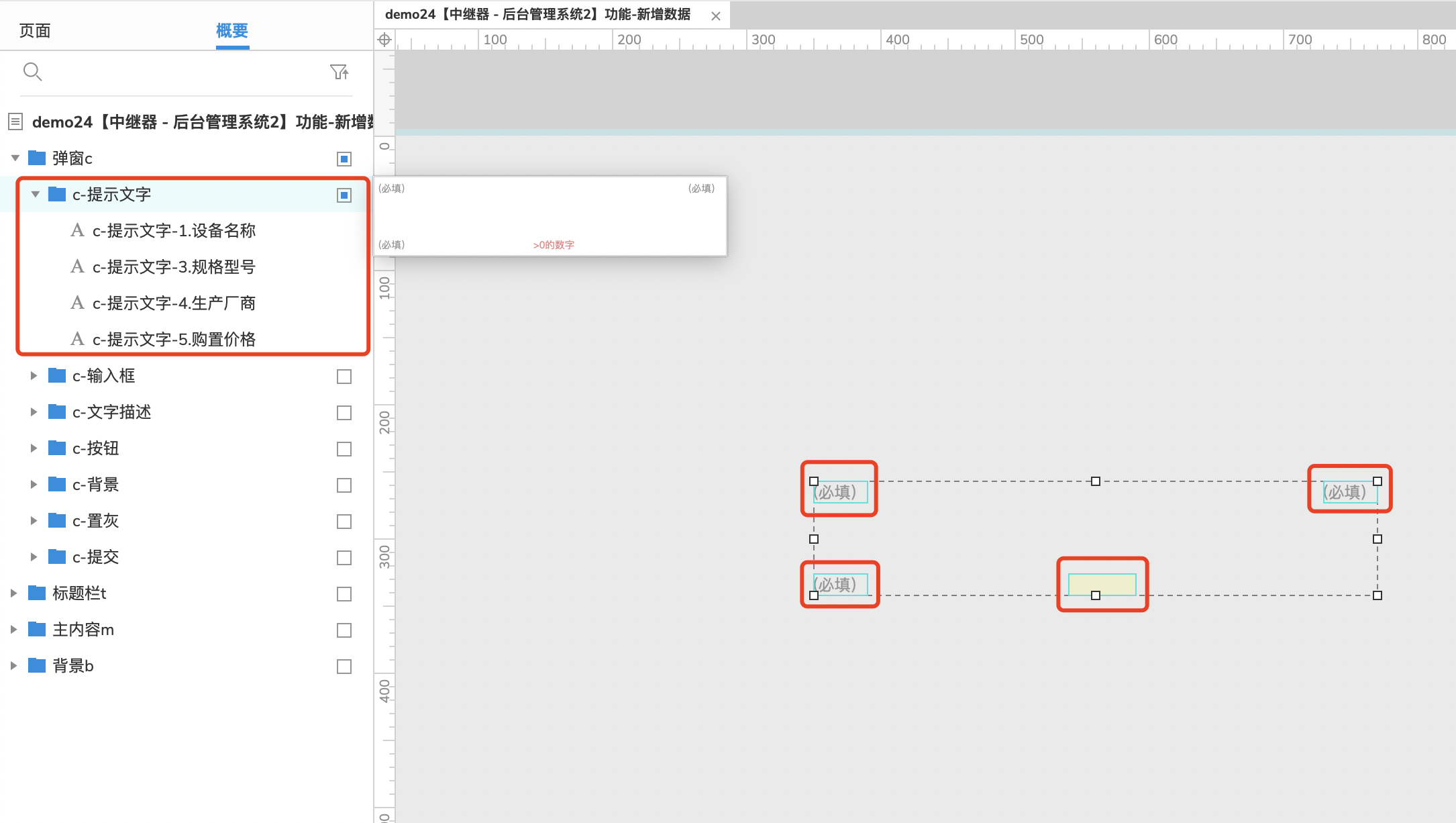Click the folder icon of c-提示文字
1456x823 pixels.
click(x=57, y=194)
